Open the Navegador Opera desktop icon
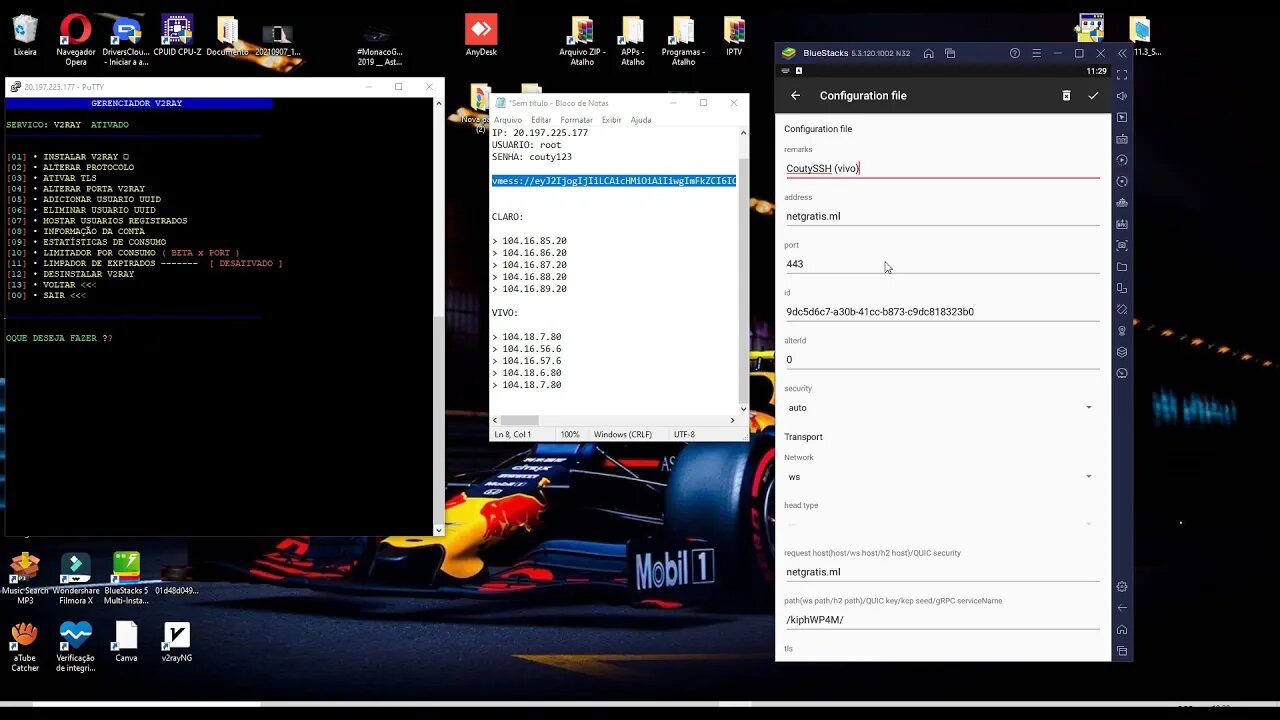Screen dimensions: 1280x720 point(76,41)
